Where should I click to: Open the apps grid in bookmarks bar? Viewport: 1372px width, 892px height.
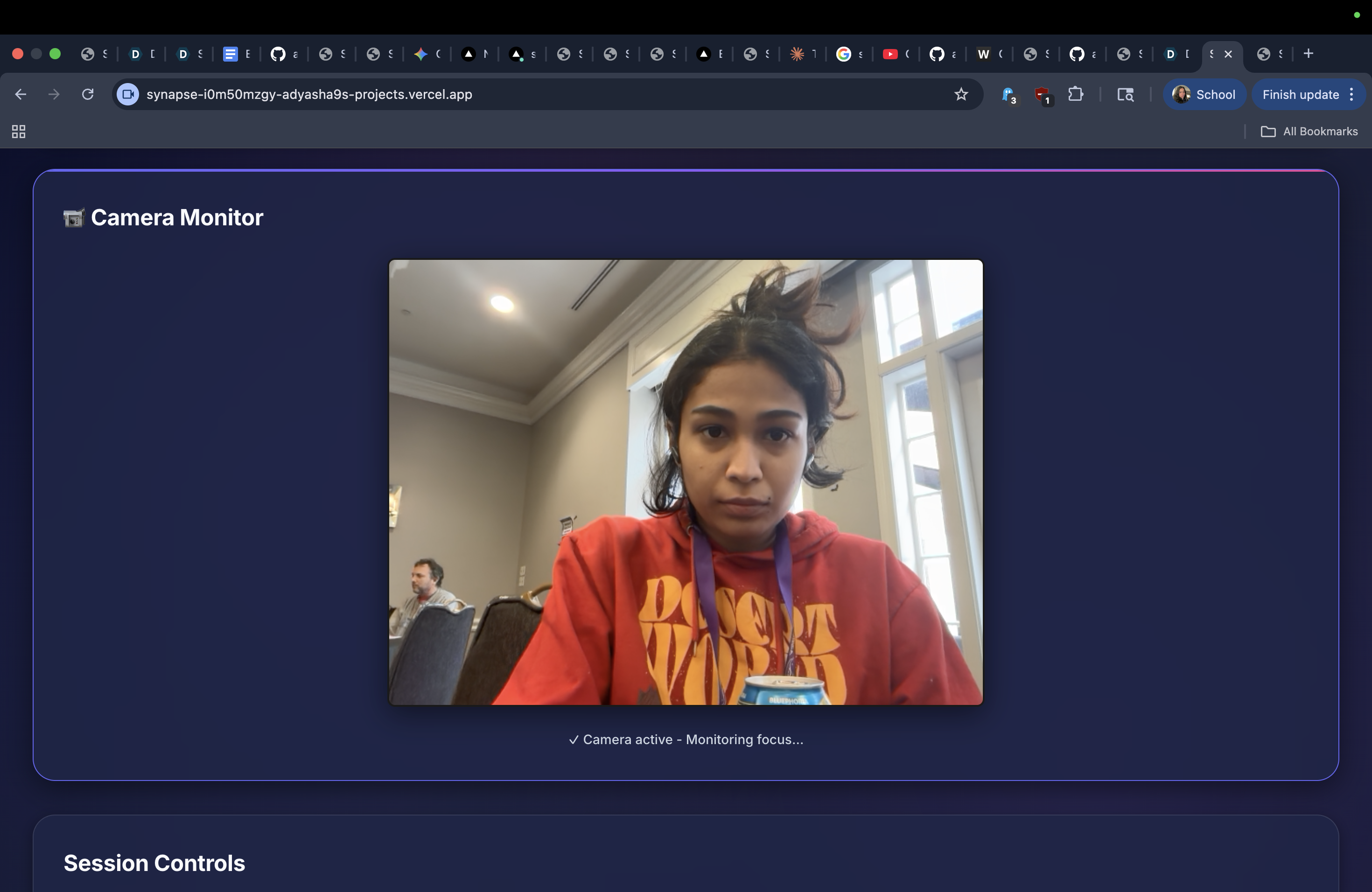[19, 132]
